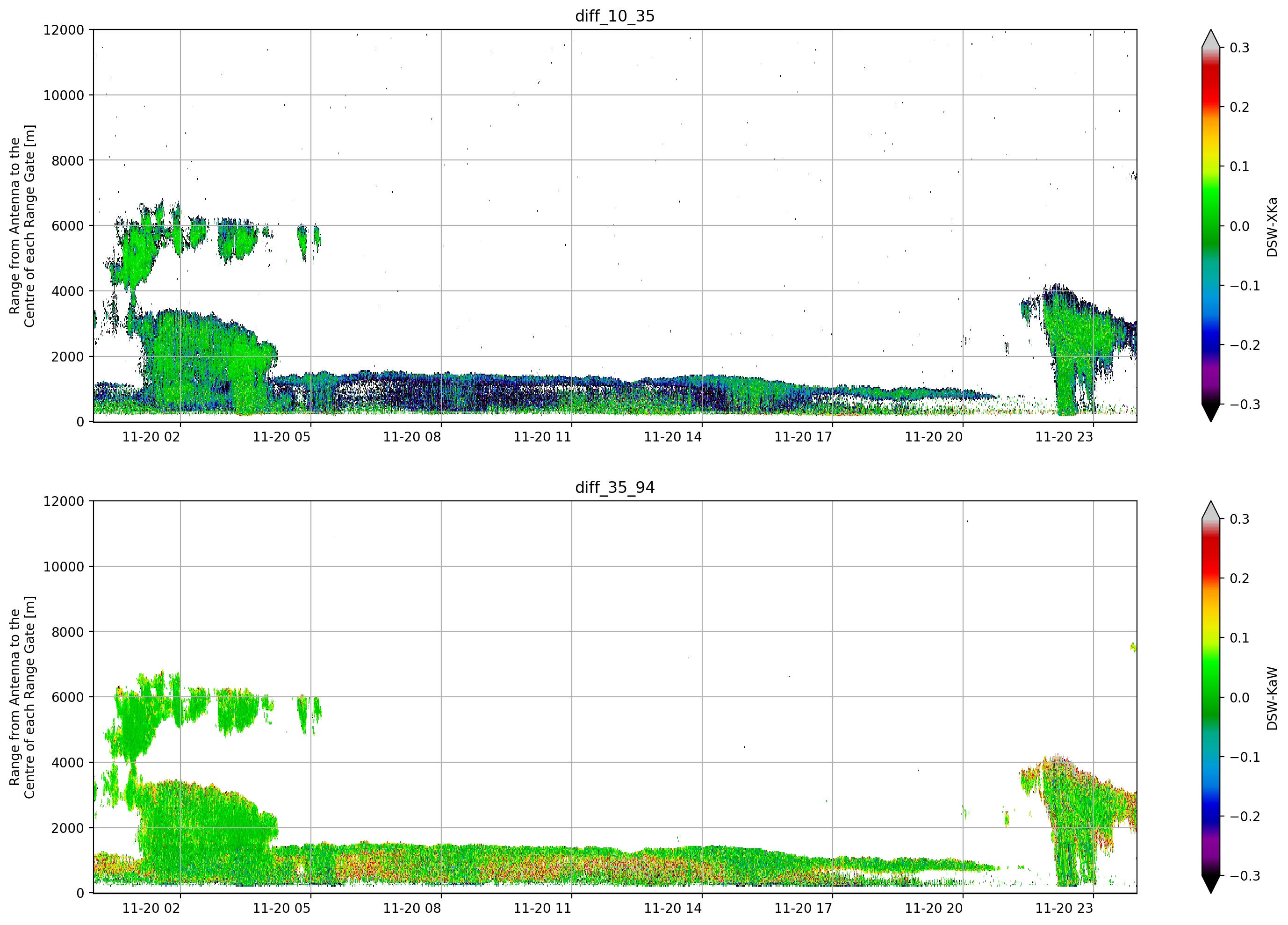
Task: Click '11-20 11' tick under the diff_10_35 plot
Action: [542, 437]
